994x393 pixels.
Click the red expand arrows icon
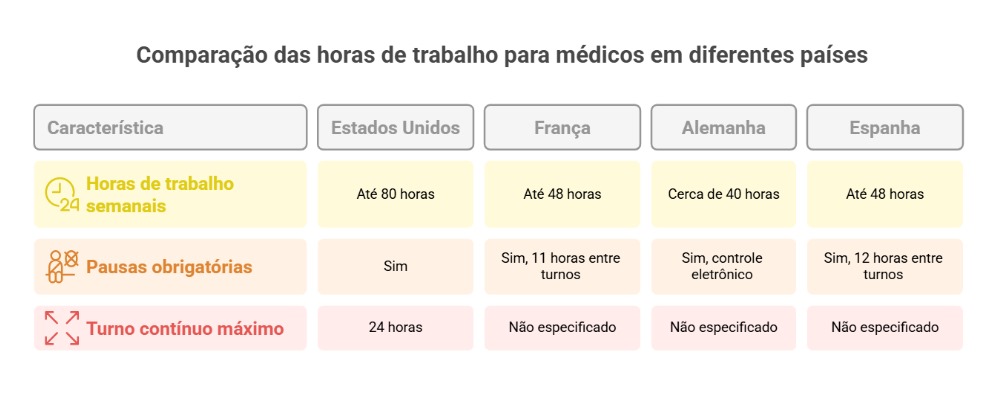click(62, 328)
